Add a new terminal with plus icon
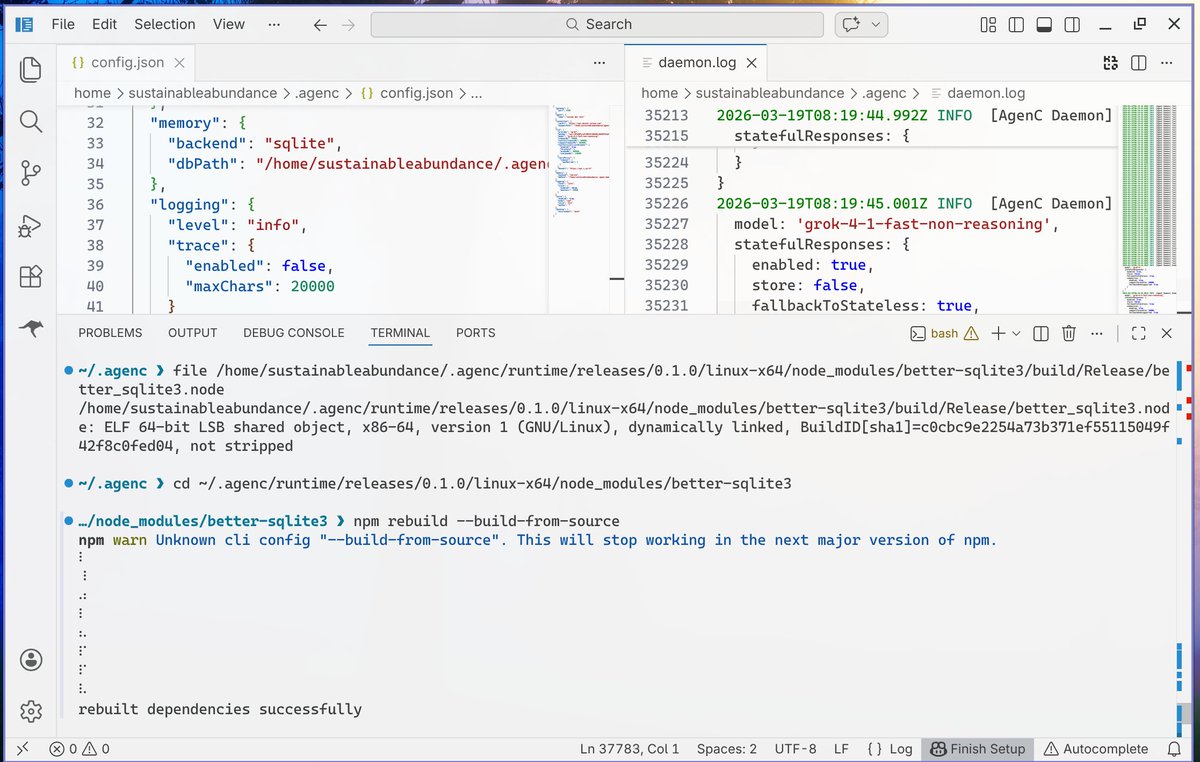This screenshot has width=1200, height=762. [998, 333]
